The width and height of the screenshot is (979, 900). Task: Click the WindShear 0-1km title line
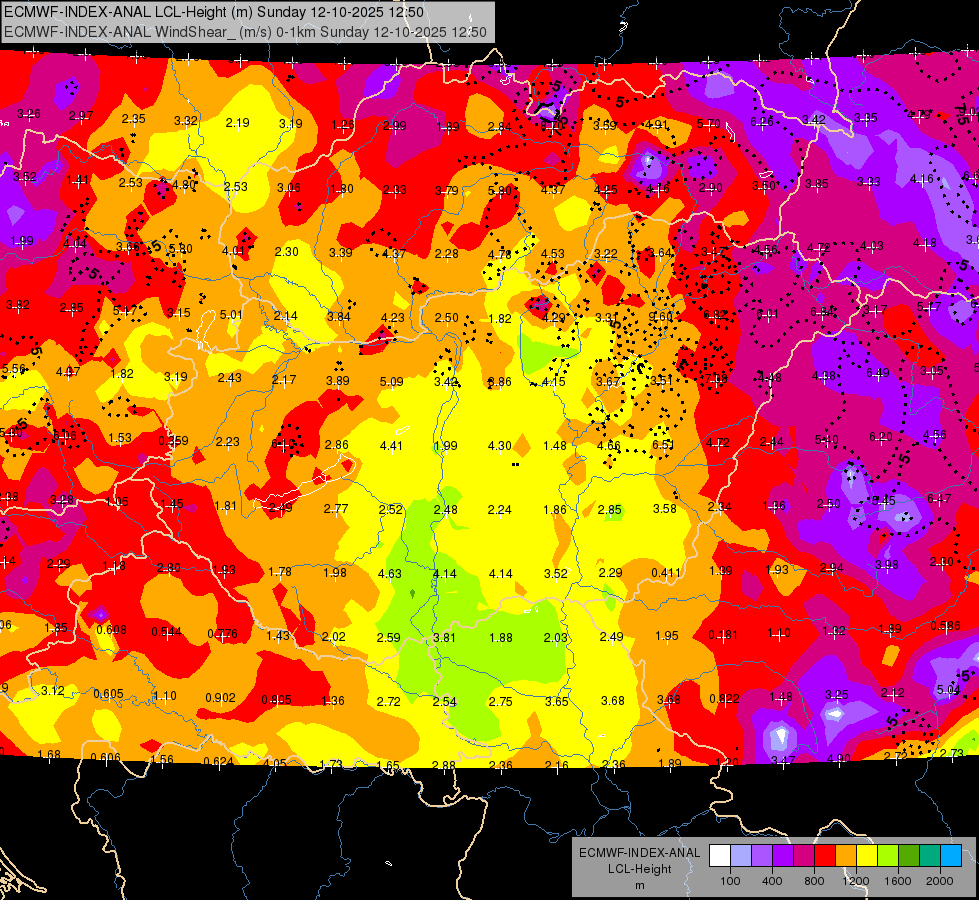pyautogui.click(x=244, y=32)
